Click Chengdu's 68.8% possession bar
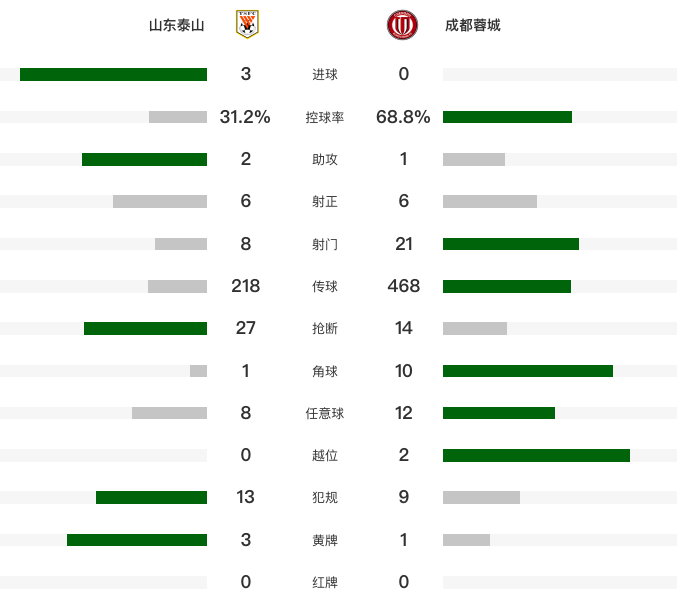Image resolution: width=692 pixels, height=599 pixels. point(508,117)
